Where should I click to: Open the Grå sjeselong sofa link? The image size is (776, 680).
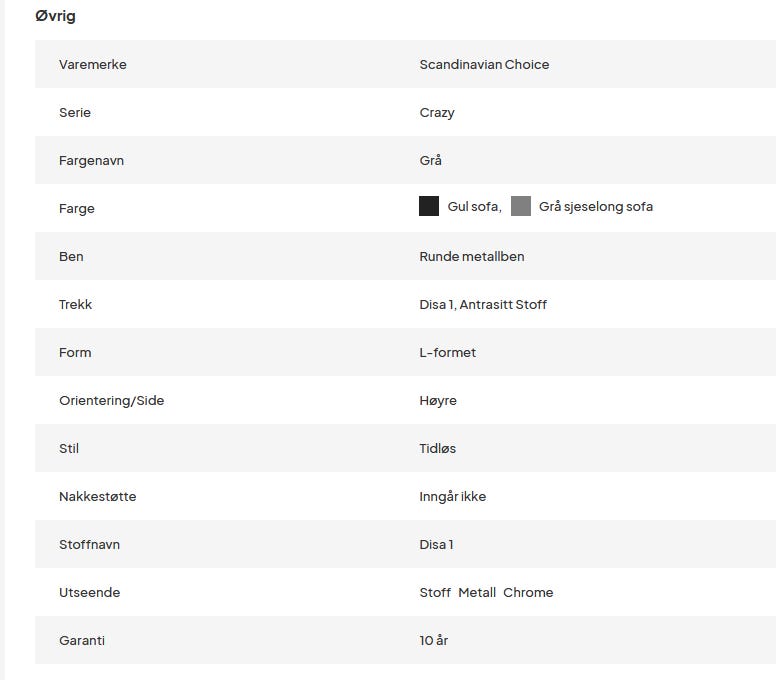tap(595, 207)
